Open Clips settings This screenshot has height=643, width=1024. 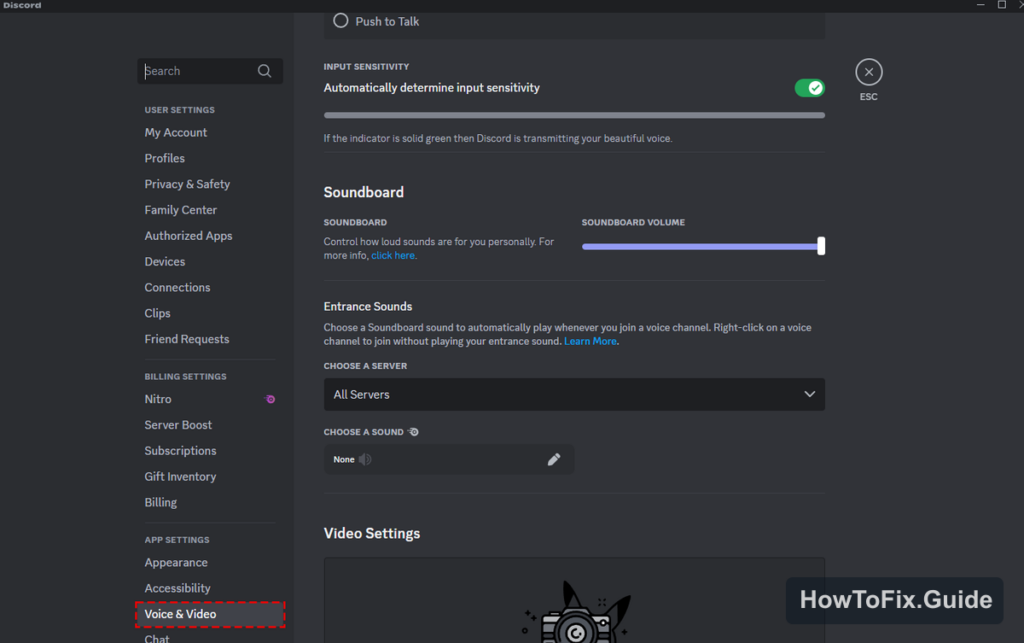(157, 313)
